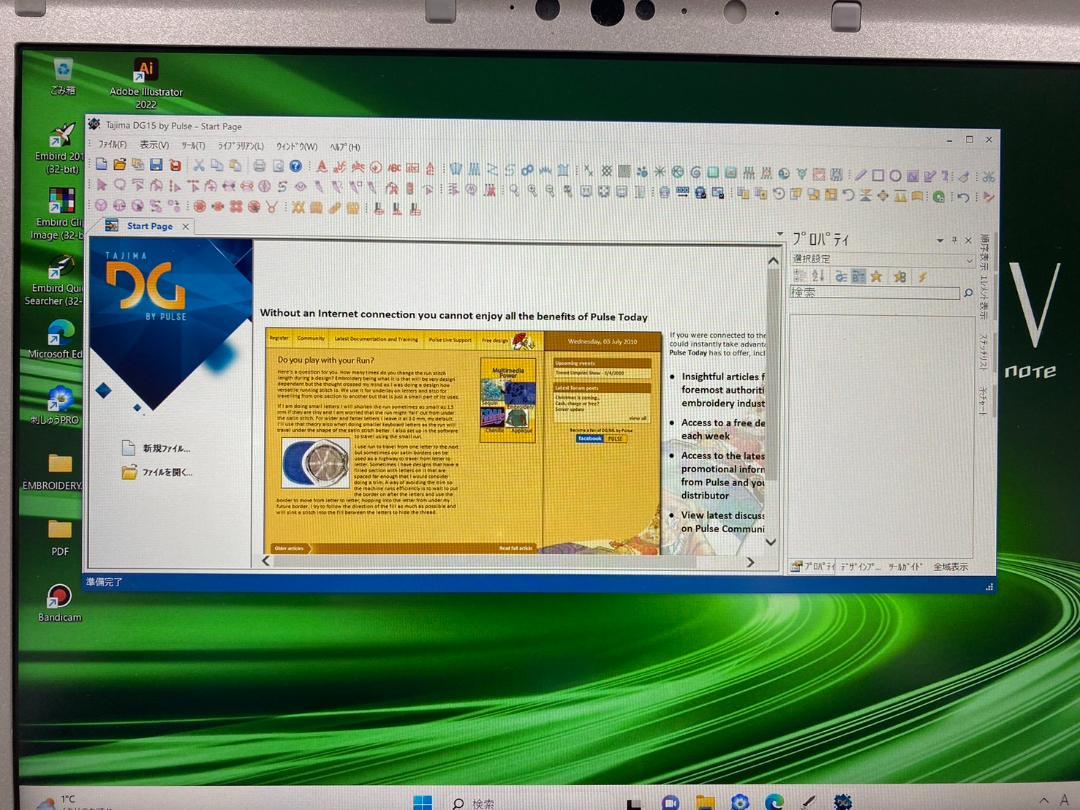The height and width of the screenshot is (810, 1080).
Task: Click the lightning bolt icon in Properties
Action: point(922,277)
